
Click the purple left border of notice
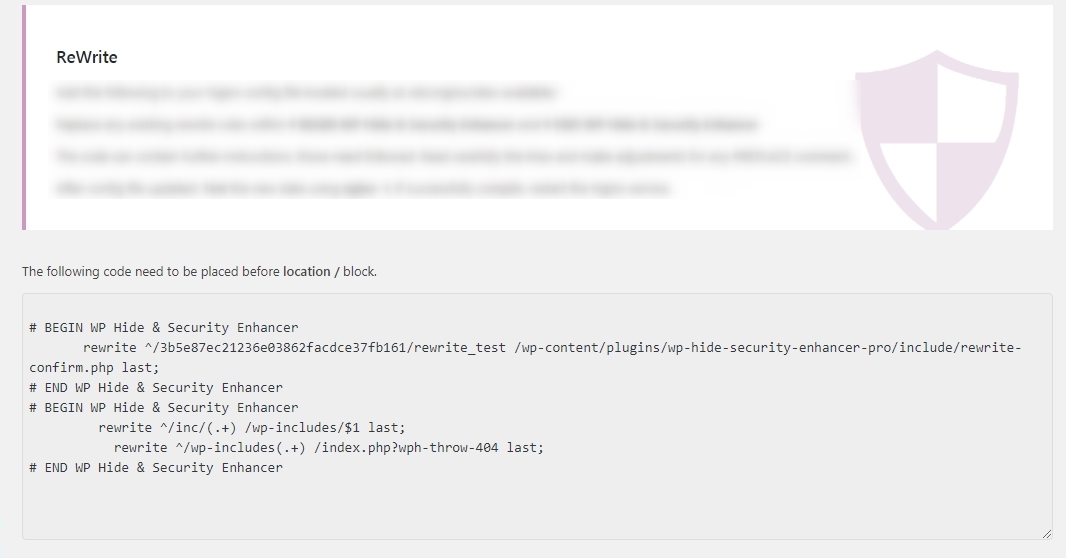click(24, 118)
